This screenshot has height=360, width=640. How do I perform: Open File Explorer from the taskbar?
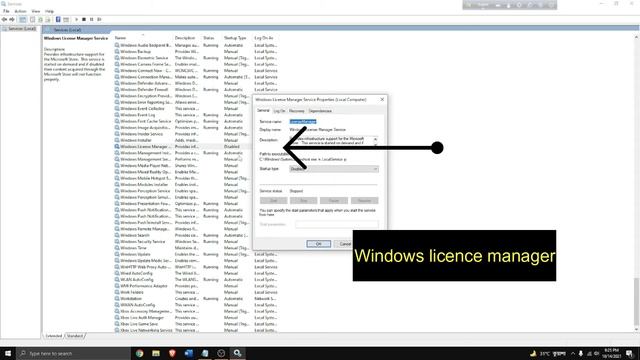click(x=156, y=353)
